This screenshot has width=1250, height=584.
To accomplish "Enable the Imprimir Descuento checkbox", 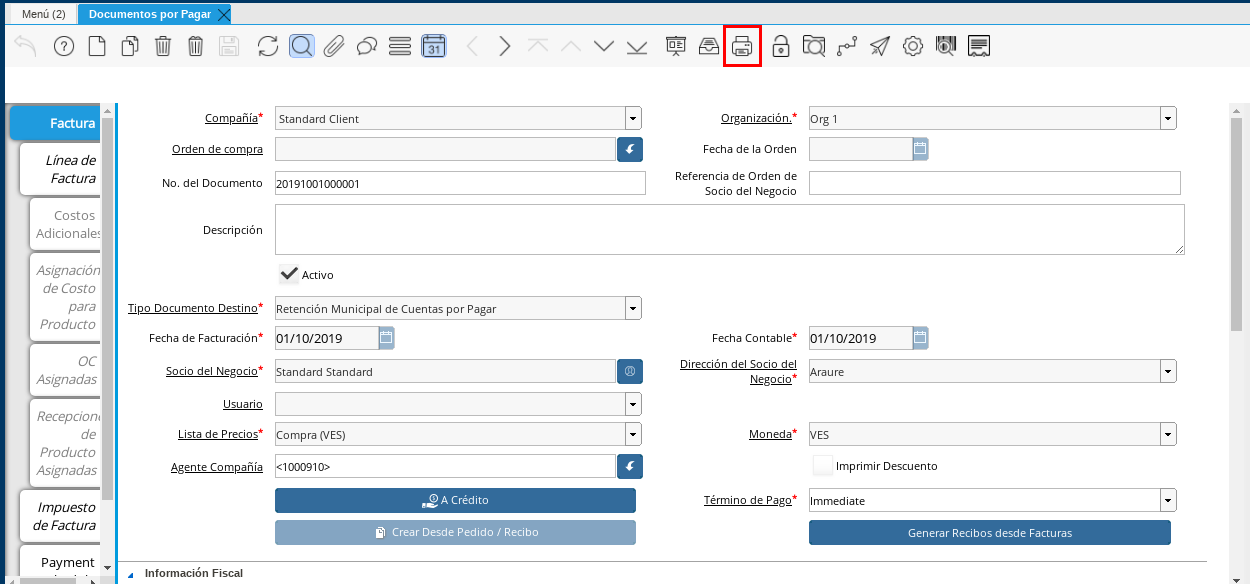I will pos(823,466).
